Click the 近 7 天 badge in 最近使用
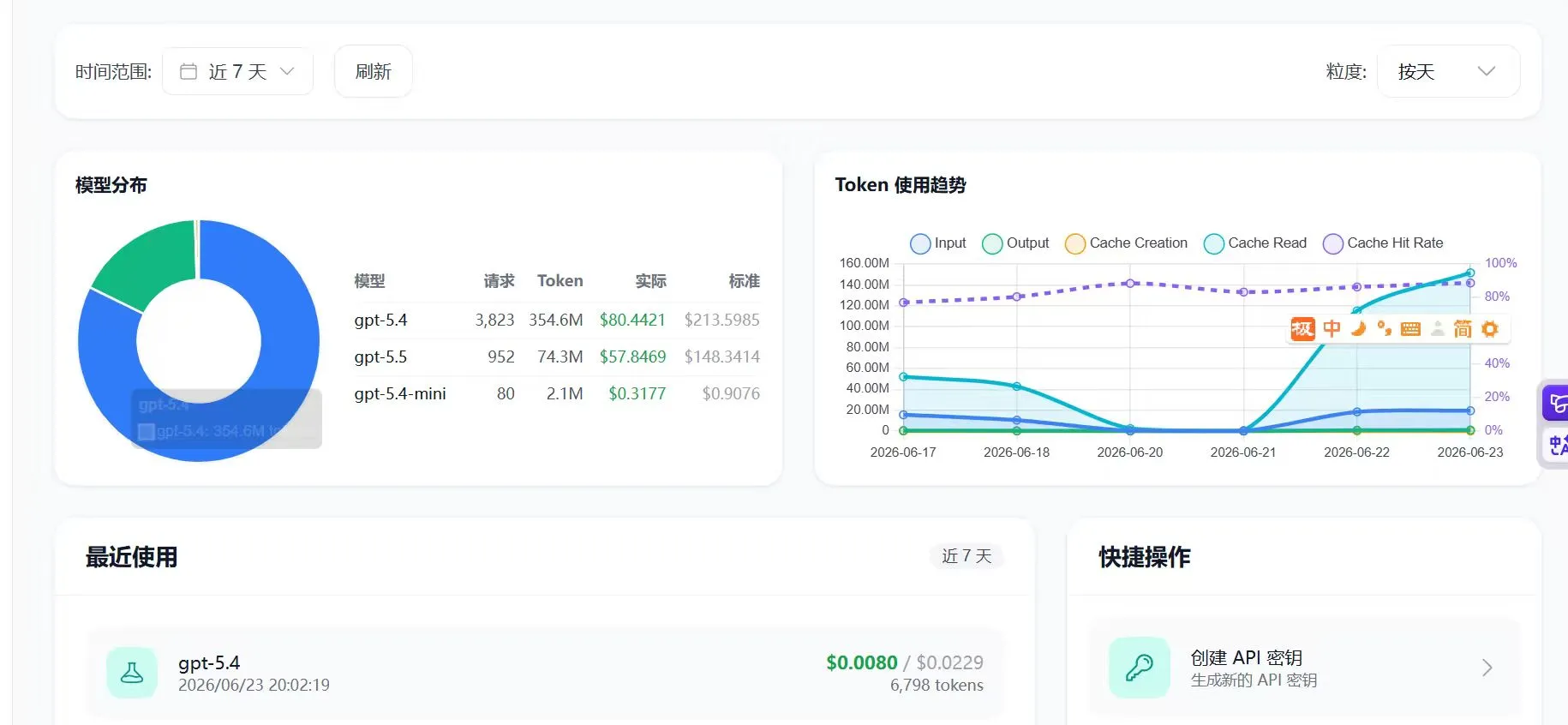The width and height of the screenshot is (1568, 725). coord(967,556)
